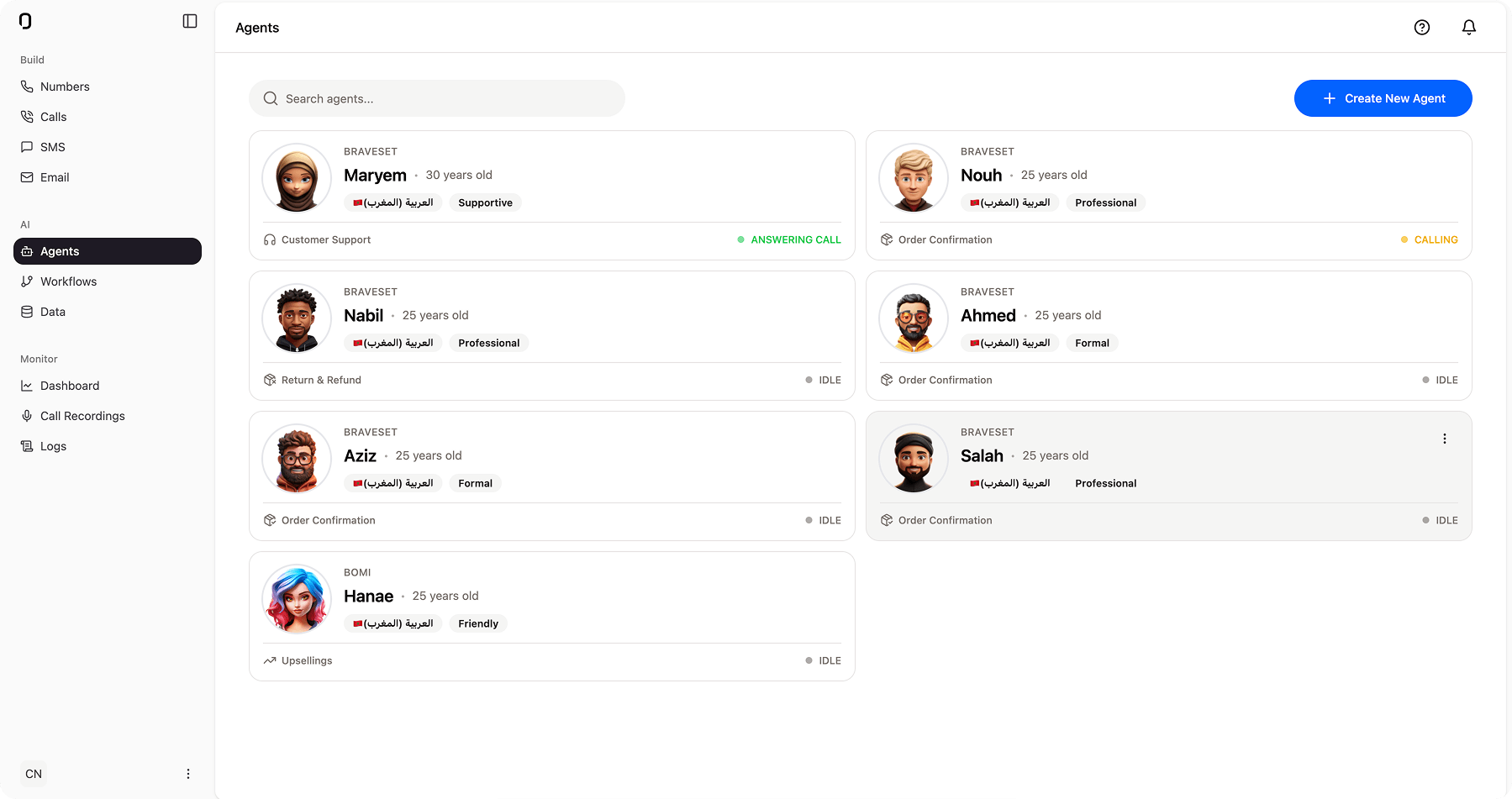
Task: Open the Data section
Action: [54, 312]
